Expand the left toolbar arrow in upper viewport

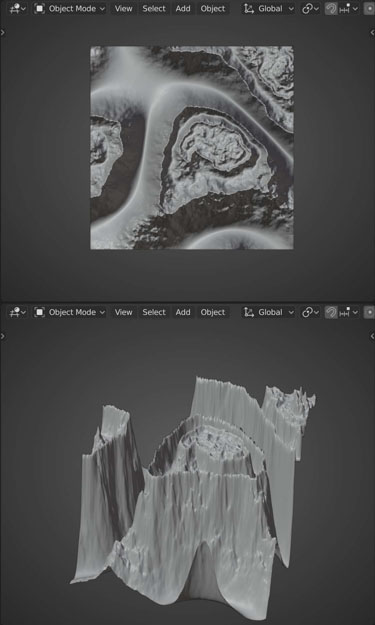[3, 32]
